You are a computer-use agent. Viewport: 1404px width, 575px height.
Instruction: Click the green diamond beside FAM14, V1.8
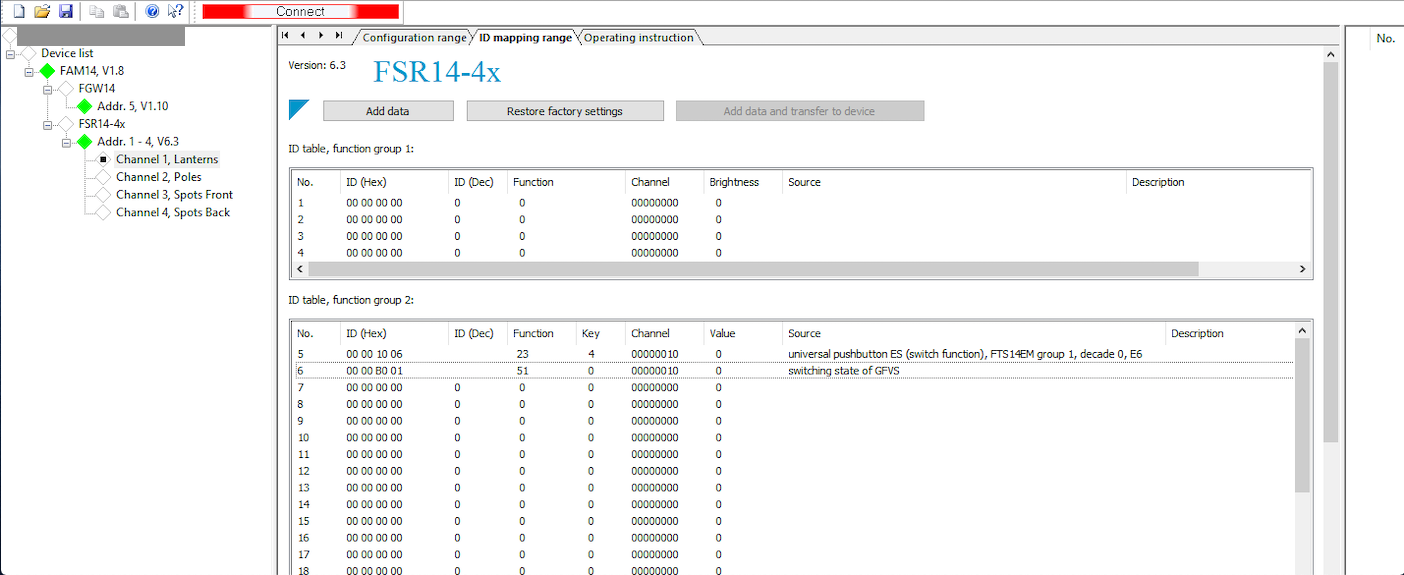pos(47,71)
